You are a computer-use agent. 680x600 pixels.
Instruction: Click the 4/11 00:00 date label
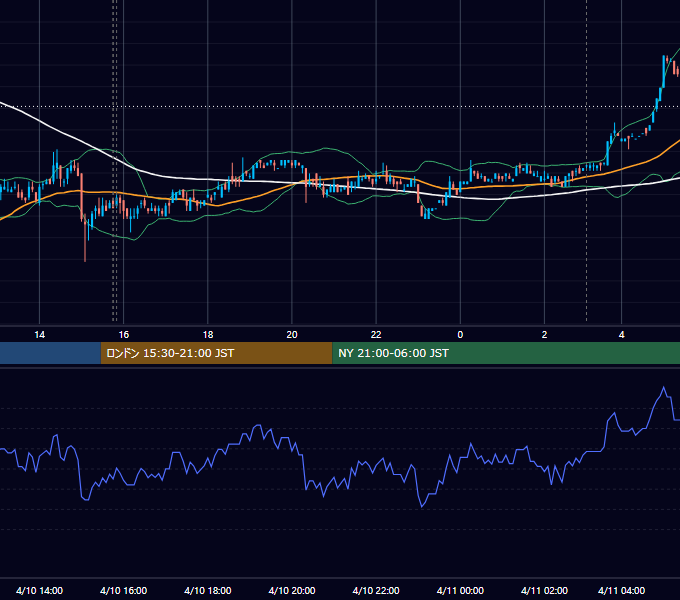coord(460,590)
